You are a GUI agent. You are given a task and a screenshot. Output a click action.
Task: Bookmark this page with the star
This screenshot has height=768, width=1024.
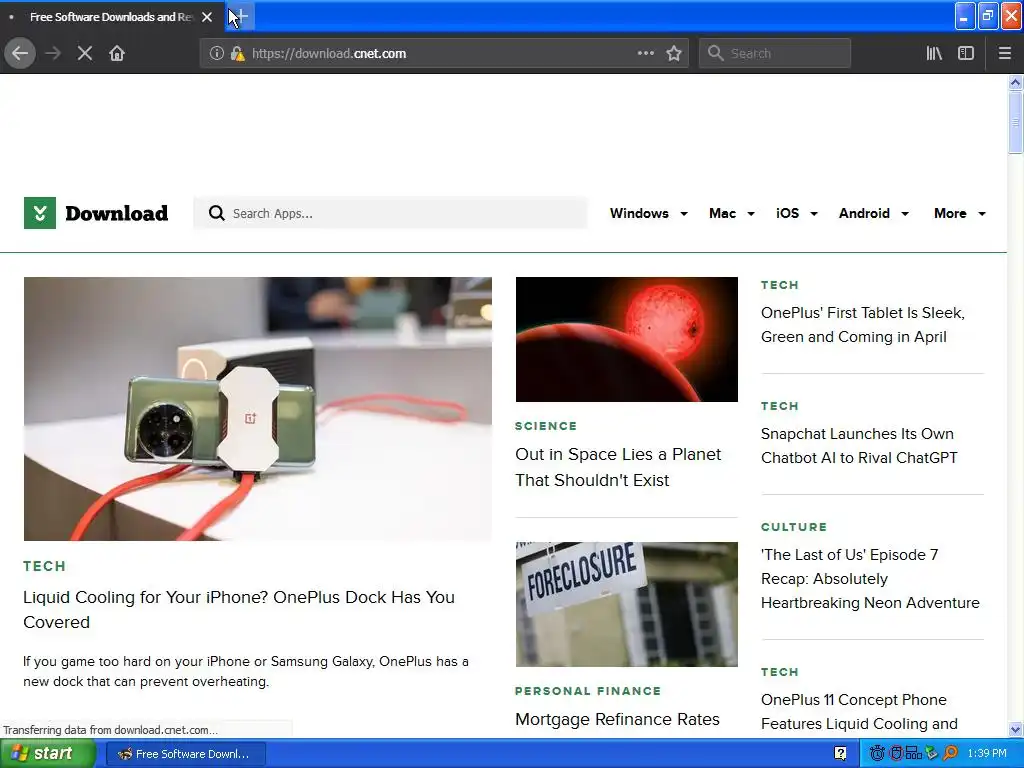click(674, 54)
